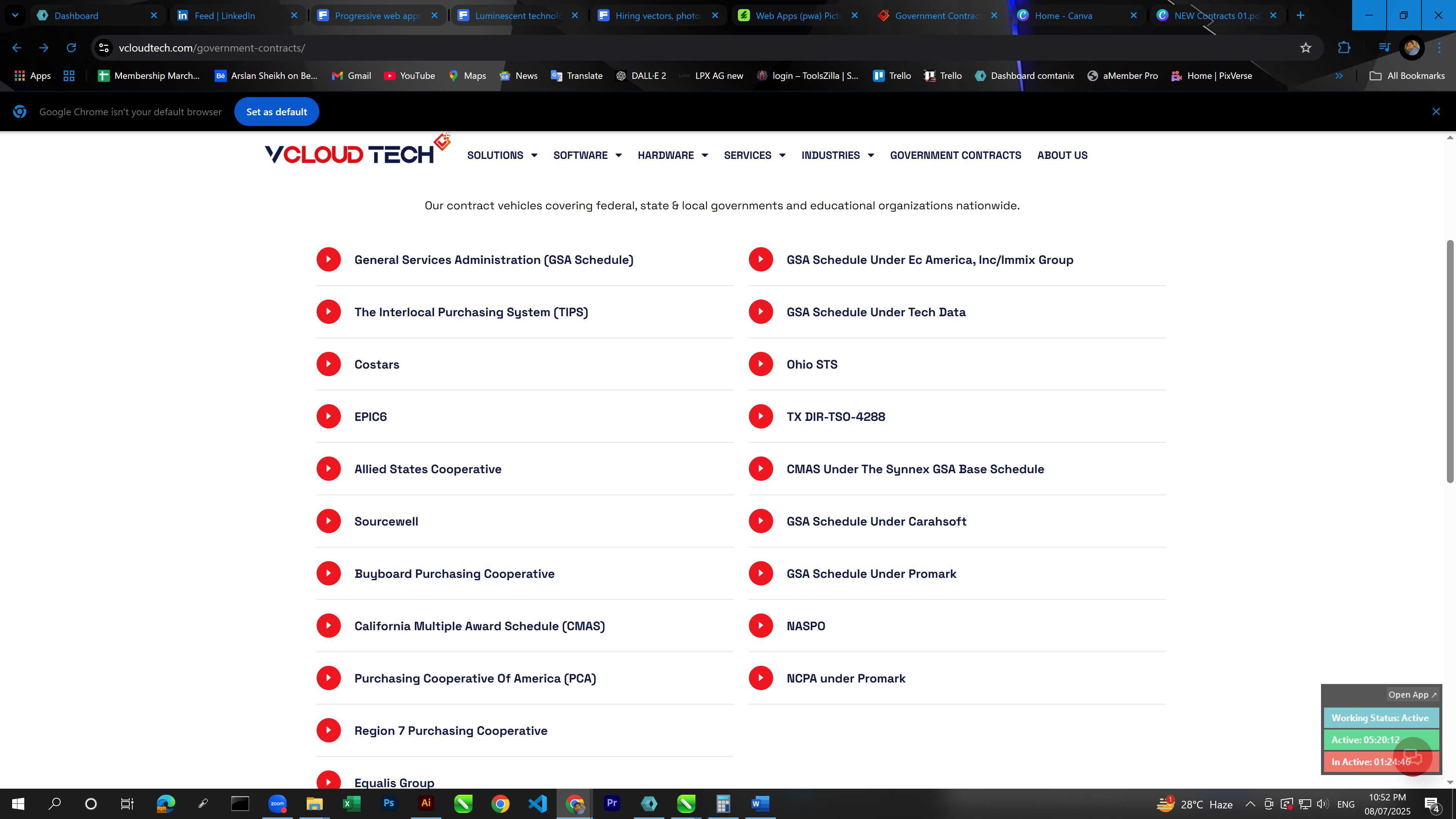The width and height of the screenshot is (1456, 819).
Task: Open the All Bookmarks folder
Action: coord(1407,76)
